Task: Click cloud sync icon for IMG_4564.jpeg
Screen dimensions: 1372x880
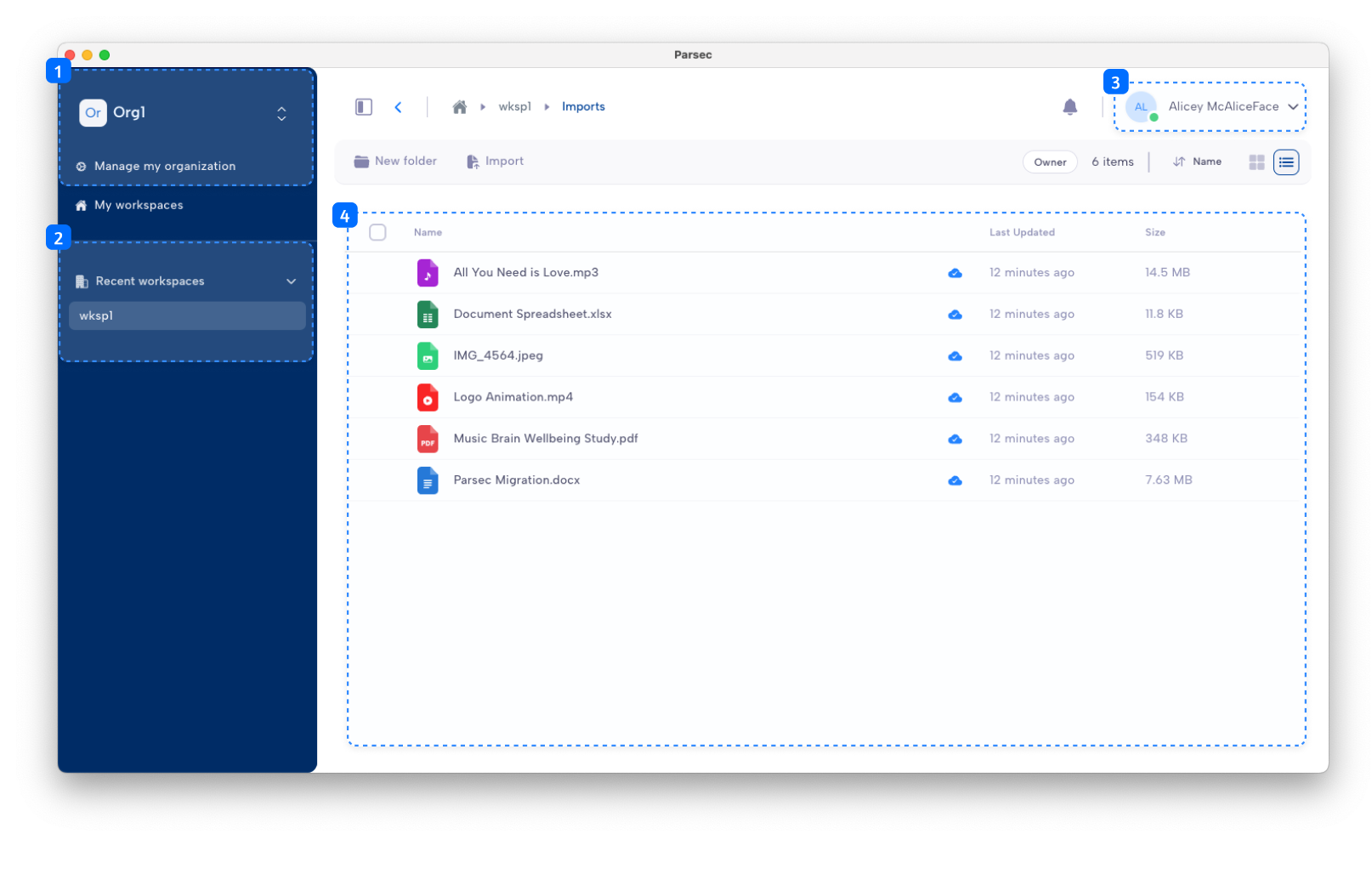Action: (x=955, y=356)
